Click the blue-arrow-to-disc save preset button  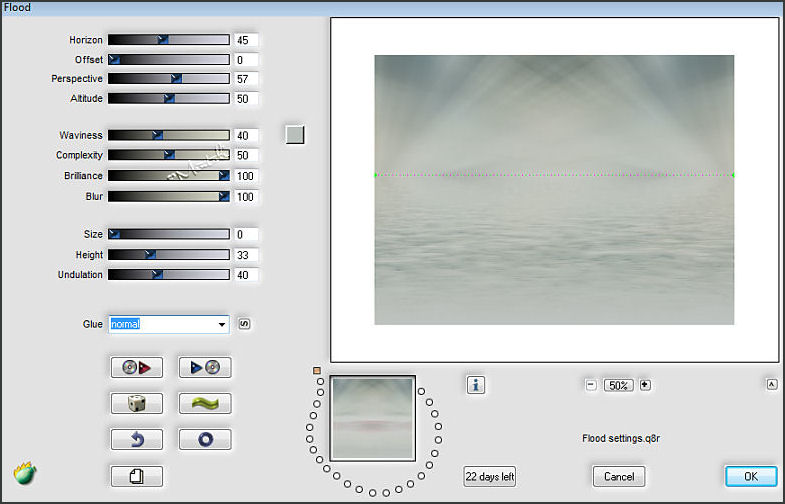pyautogui.click(x=205, y=367)
